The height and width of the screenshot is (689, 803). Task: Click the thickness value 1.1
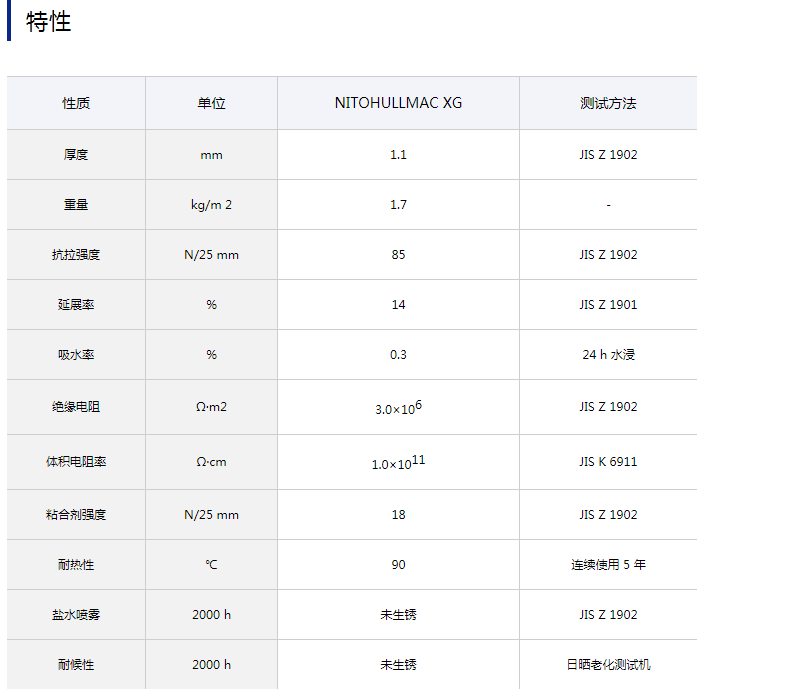pyautogui.click(x=398, y=155)
